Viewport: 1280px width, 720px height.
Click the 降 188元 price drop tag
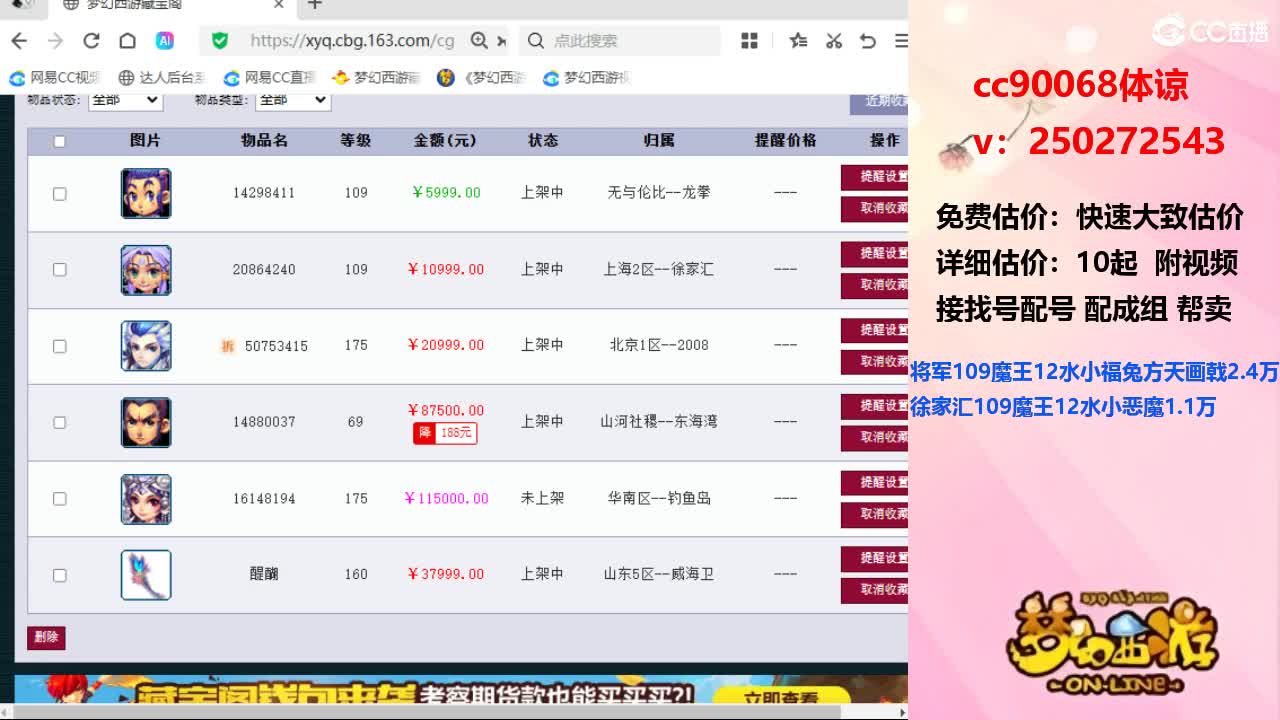445,433
